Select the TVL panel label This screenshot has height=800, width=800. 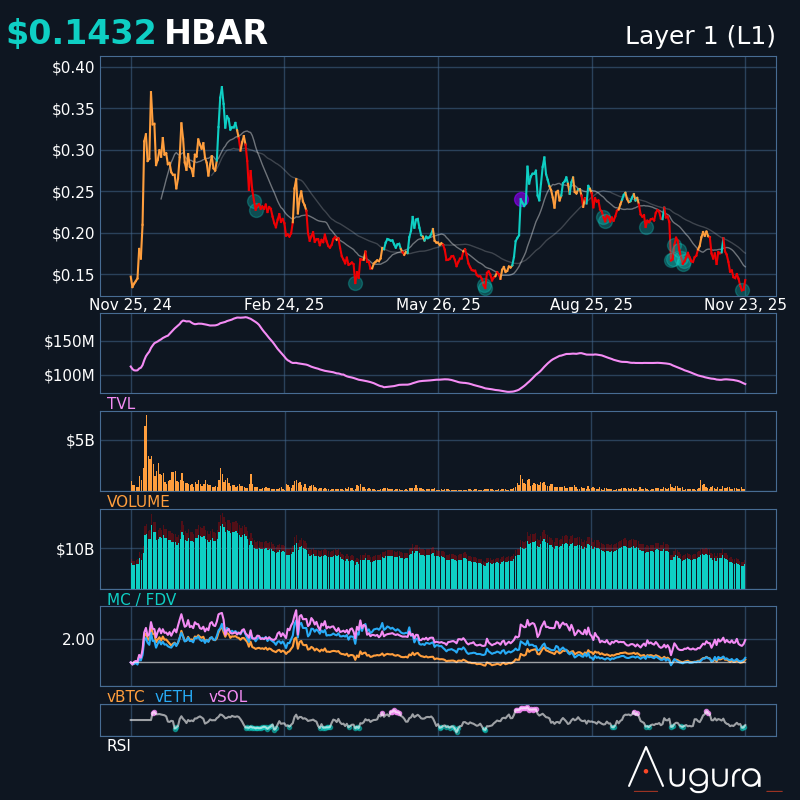[x=121, y=404]
